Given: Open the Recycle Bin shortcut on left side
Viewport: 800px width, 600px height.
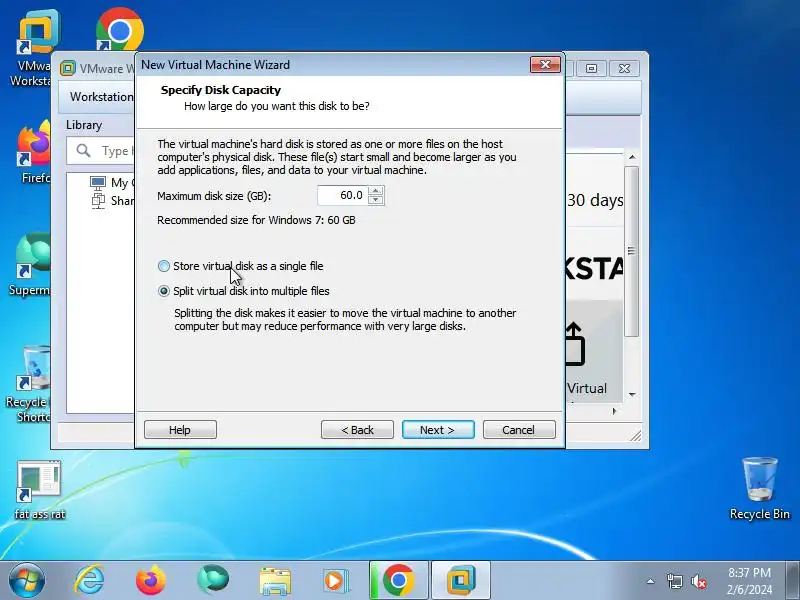Looking at the screenshot, I should (31, 385).
